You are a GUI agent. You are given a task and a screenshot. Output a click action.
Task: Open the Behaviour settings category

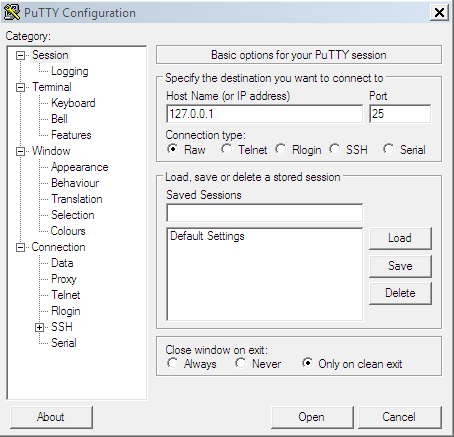click(x=75, y=183)
